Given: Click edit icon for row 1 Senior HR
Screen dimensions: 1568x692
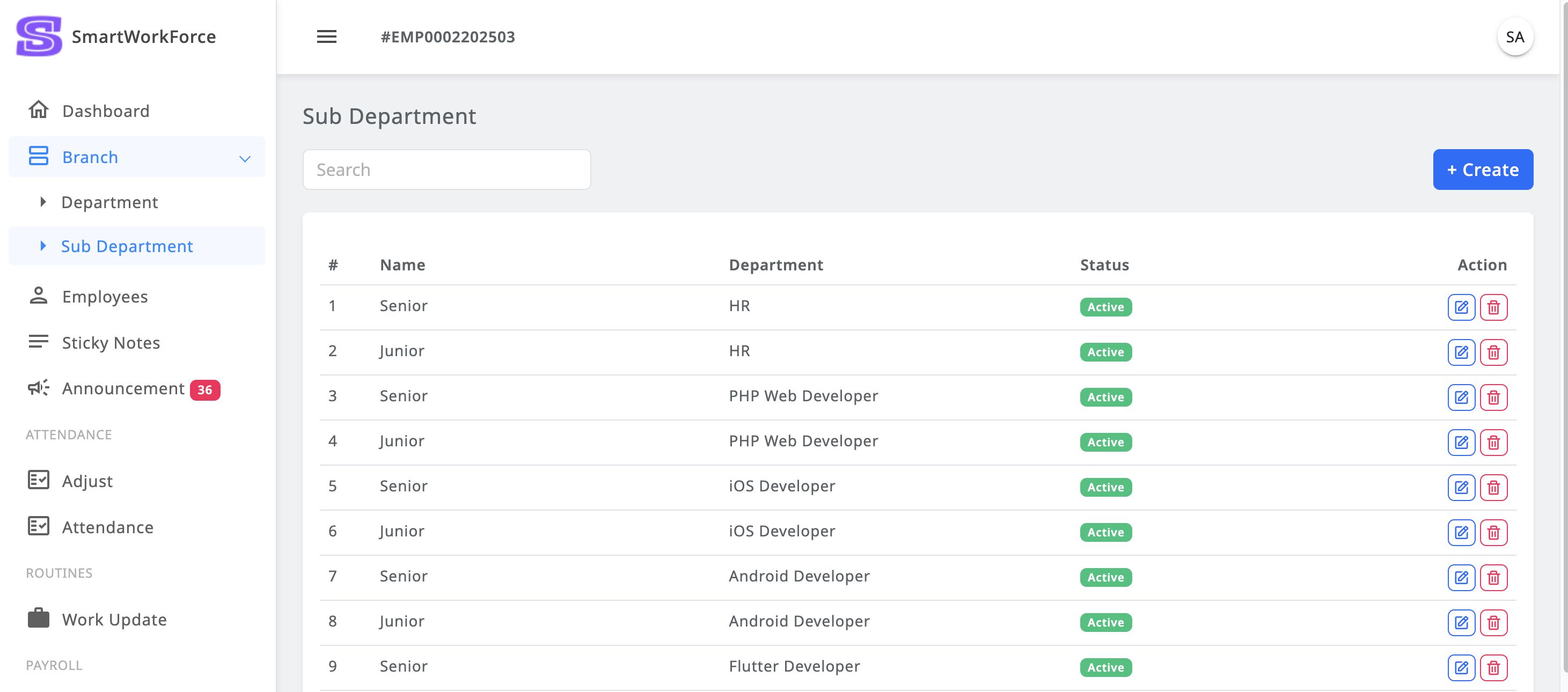Looking at the screenshot, I should (1461, 307).
